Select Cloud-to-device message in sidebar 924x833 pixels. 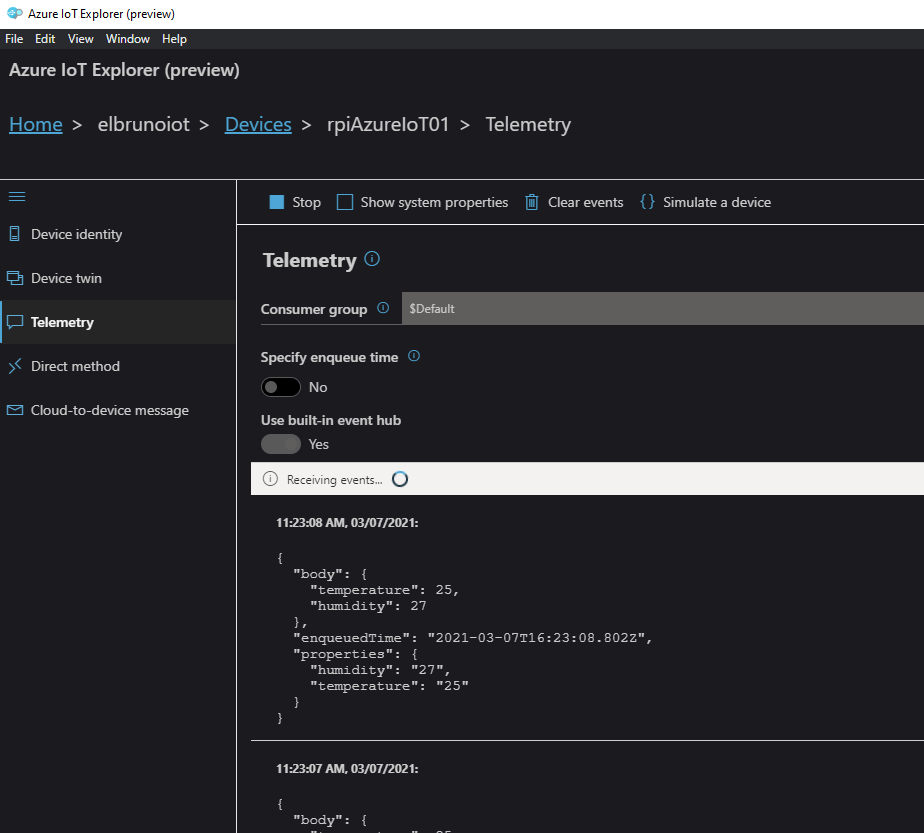109,410
